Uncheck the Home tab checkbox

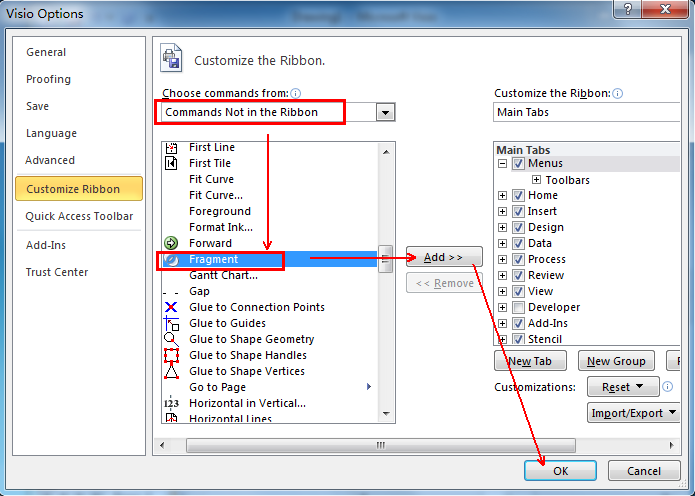click(518, 195)
